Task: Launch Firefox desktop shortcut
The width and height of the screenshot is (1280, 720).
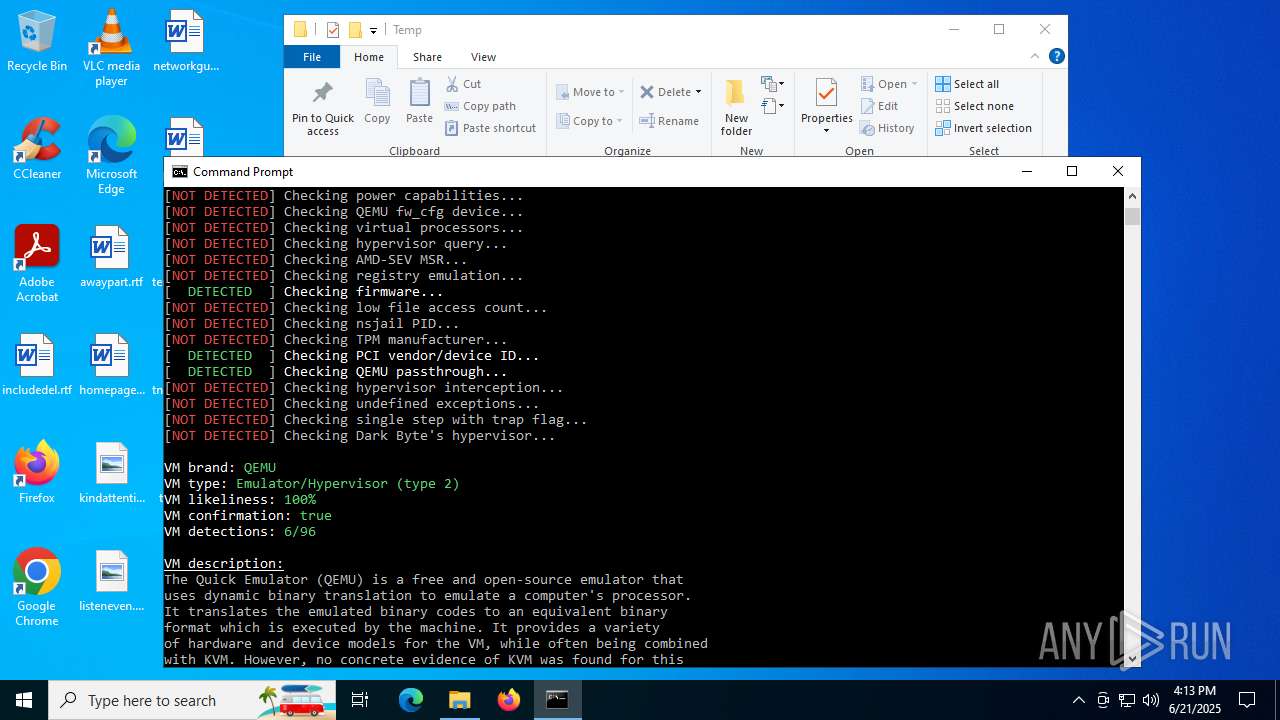Action: tap(37, 474)
